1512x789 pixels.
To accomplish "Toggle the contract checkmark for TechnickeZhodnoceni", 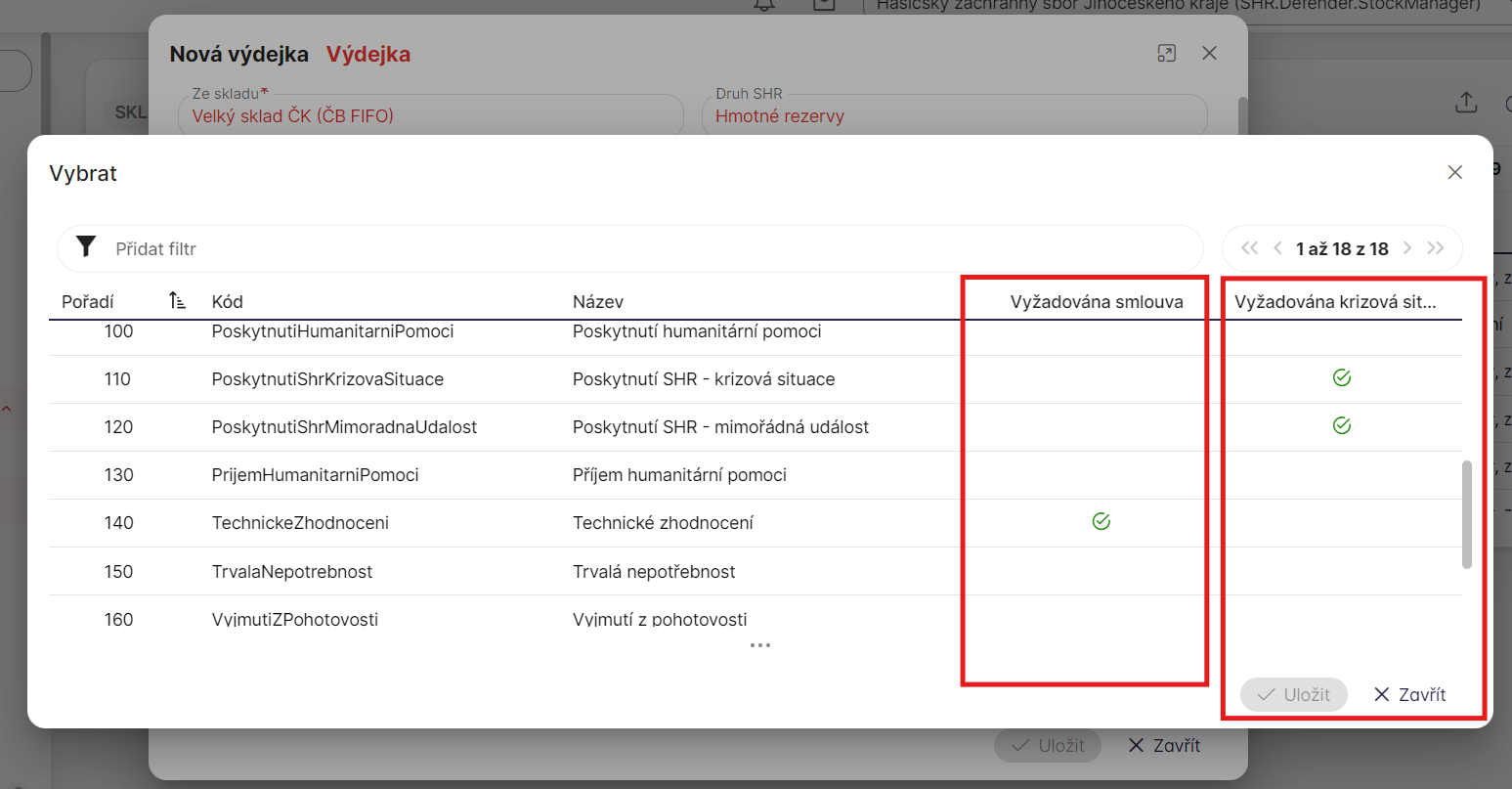I will (1101, 522).
